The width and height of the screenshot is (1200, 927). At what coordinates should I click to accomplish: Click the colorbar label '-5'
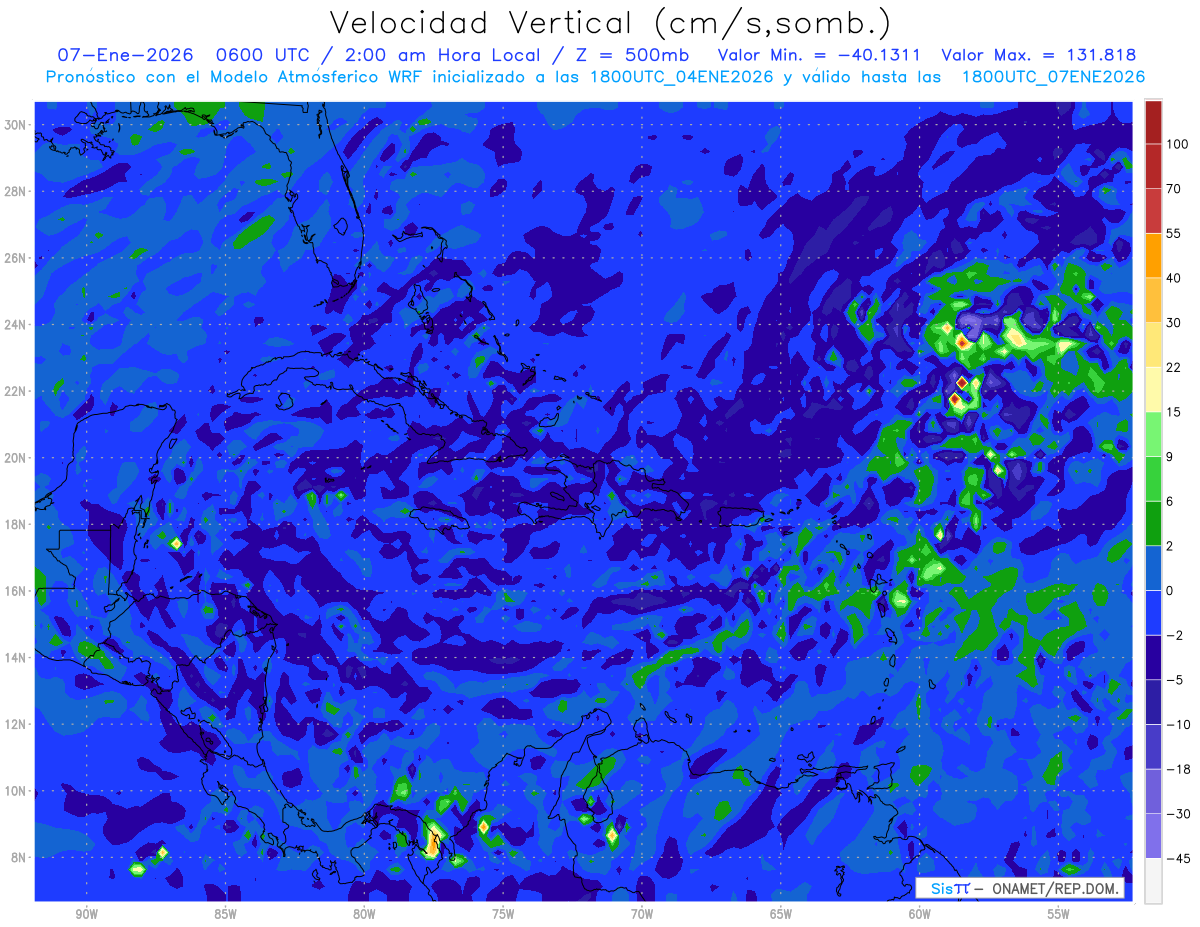(1173, 680)
